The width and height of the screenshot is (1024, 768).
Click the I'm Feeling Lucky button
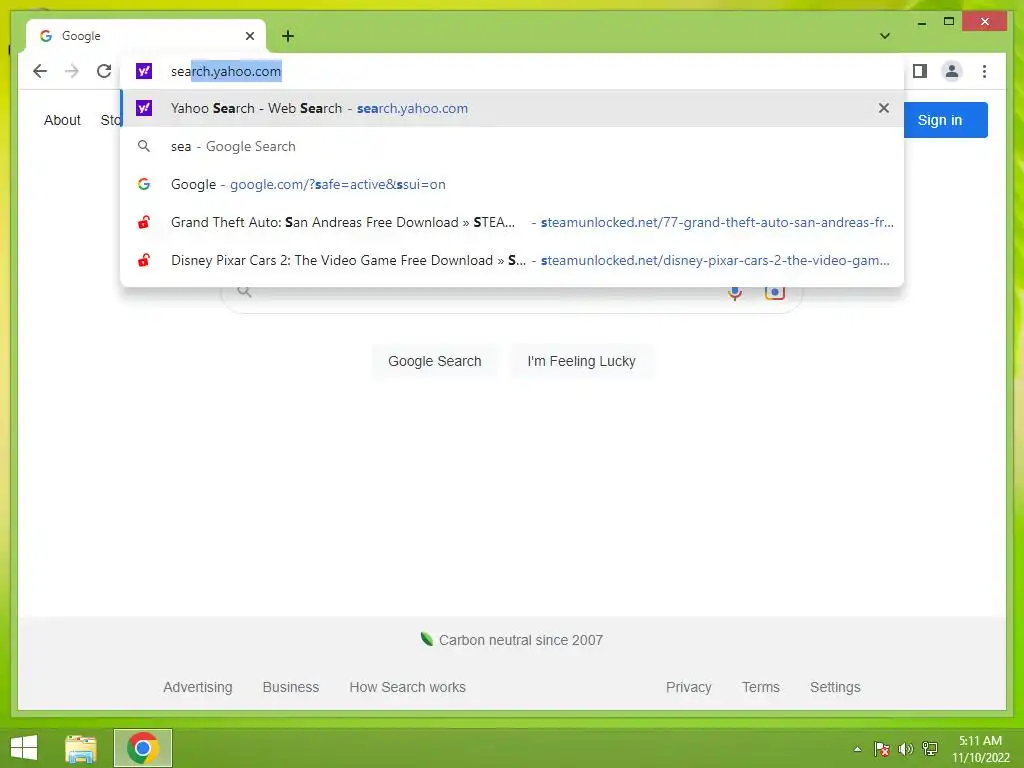coord(581,361)
